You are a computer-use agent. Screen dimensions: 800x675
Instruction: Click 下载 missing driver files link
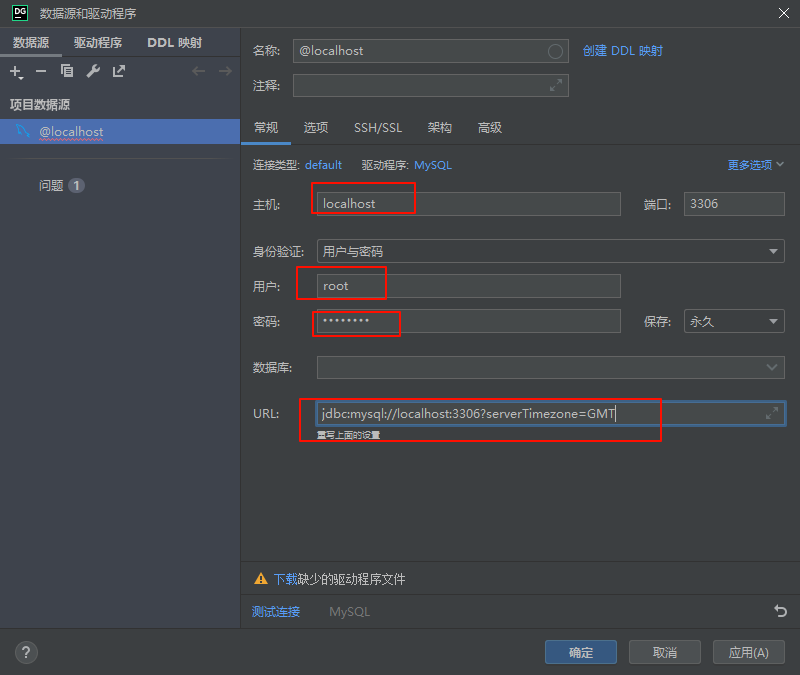(285, 579)
